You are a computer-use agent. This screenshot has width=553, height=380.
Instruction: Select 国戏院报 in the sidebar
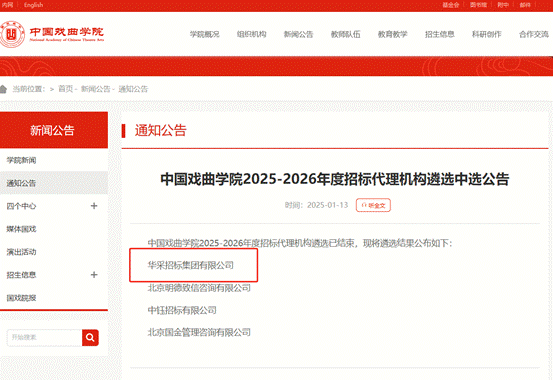(x=21, y=298)
